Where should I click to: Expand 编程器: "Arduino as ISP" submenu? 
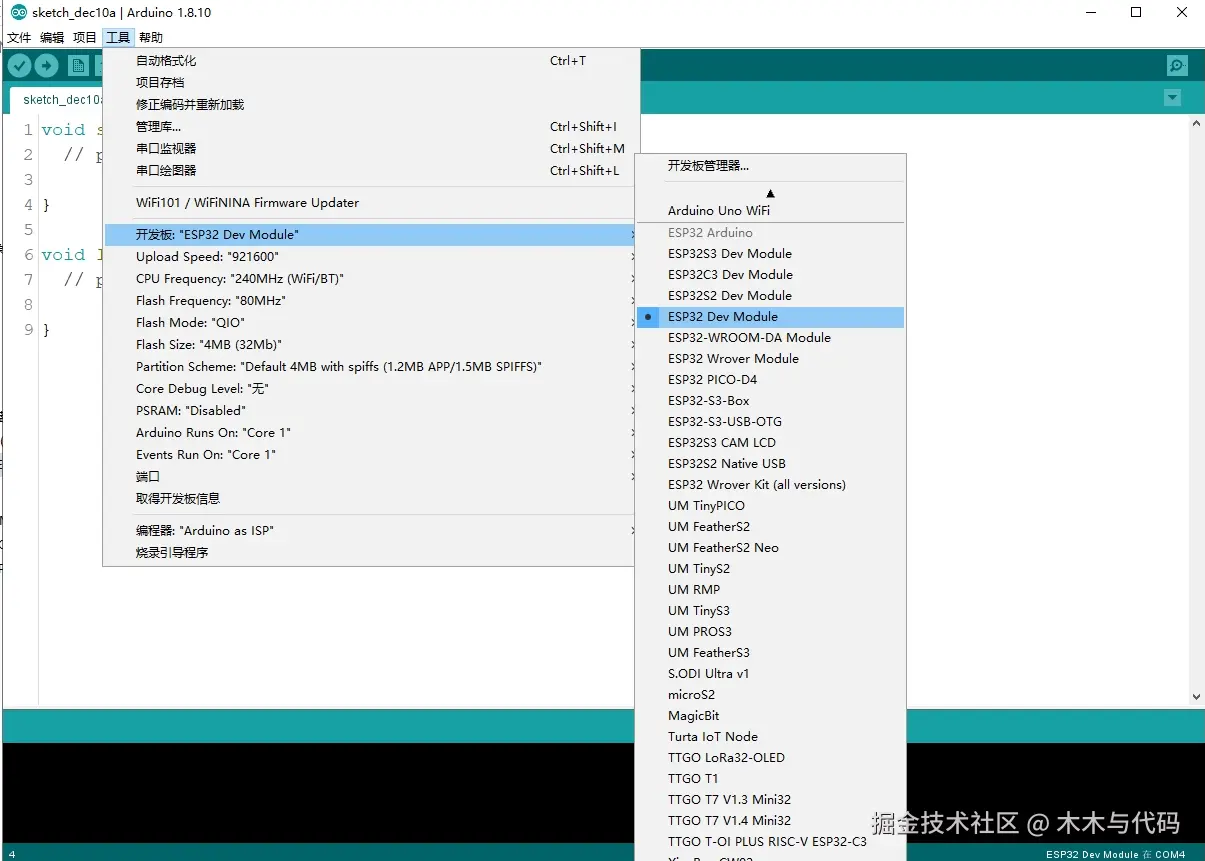[x=370, y=531]
